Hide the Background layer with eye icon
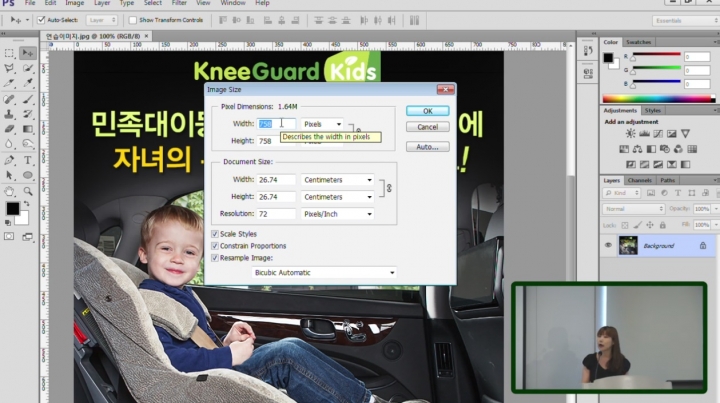The image size is (720, 403). 608,245
